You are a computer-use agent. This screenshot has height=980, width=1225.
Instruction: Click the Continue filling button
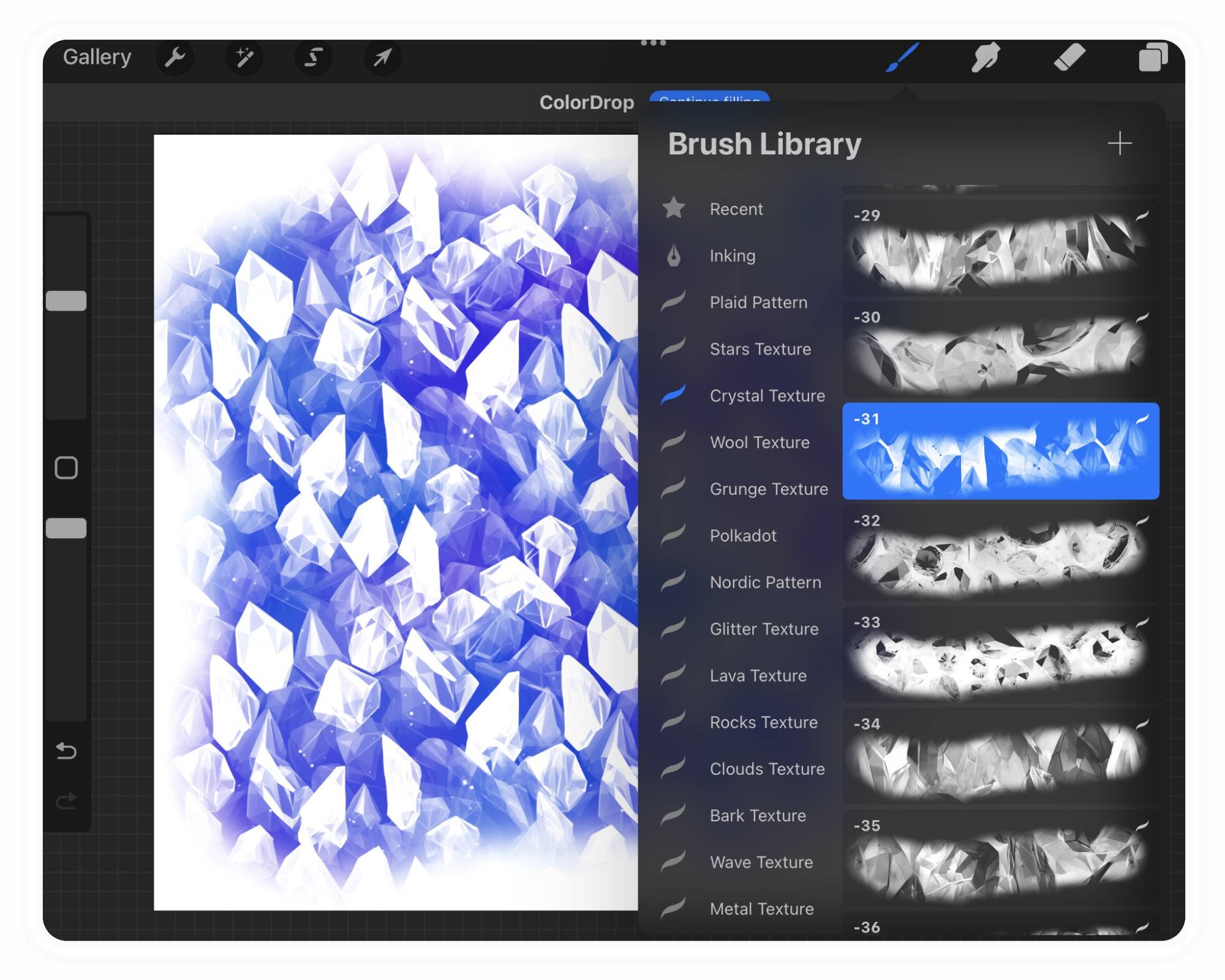[709, 98]
